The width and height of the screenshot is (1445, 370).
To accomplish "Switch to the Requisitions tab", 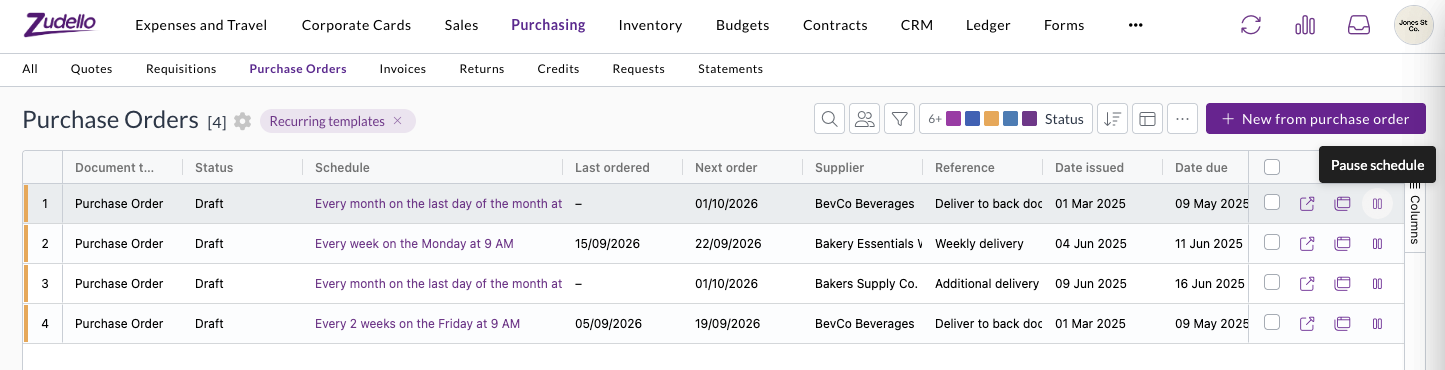I will (181, 69).
